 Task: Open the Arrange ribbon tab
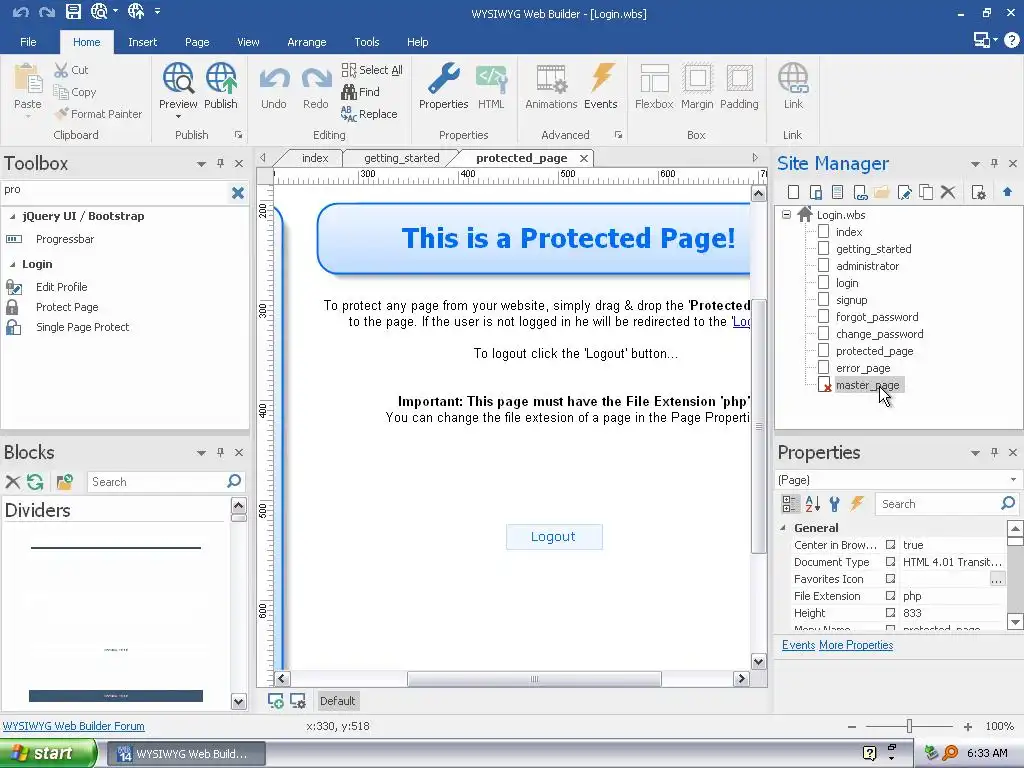tap(306, 42)
